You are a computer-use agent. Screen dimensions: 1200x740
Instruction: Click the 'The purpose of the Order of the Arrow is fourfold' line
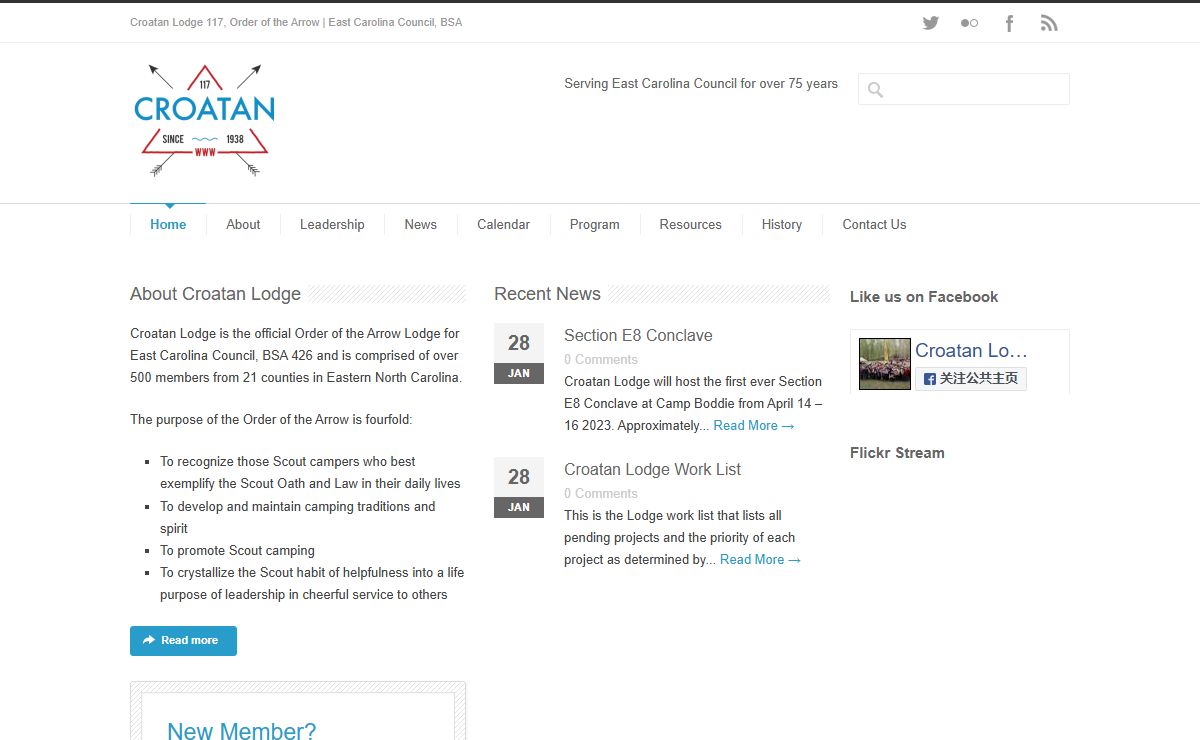pyautogui.click(x=271, y=420)
